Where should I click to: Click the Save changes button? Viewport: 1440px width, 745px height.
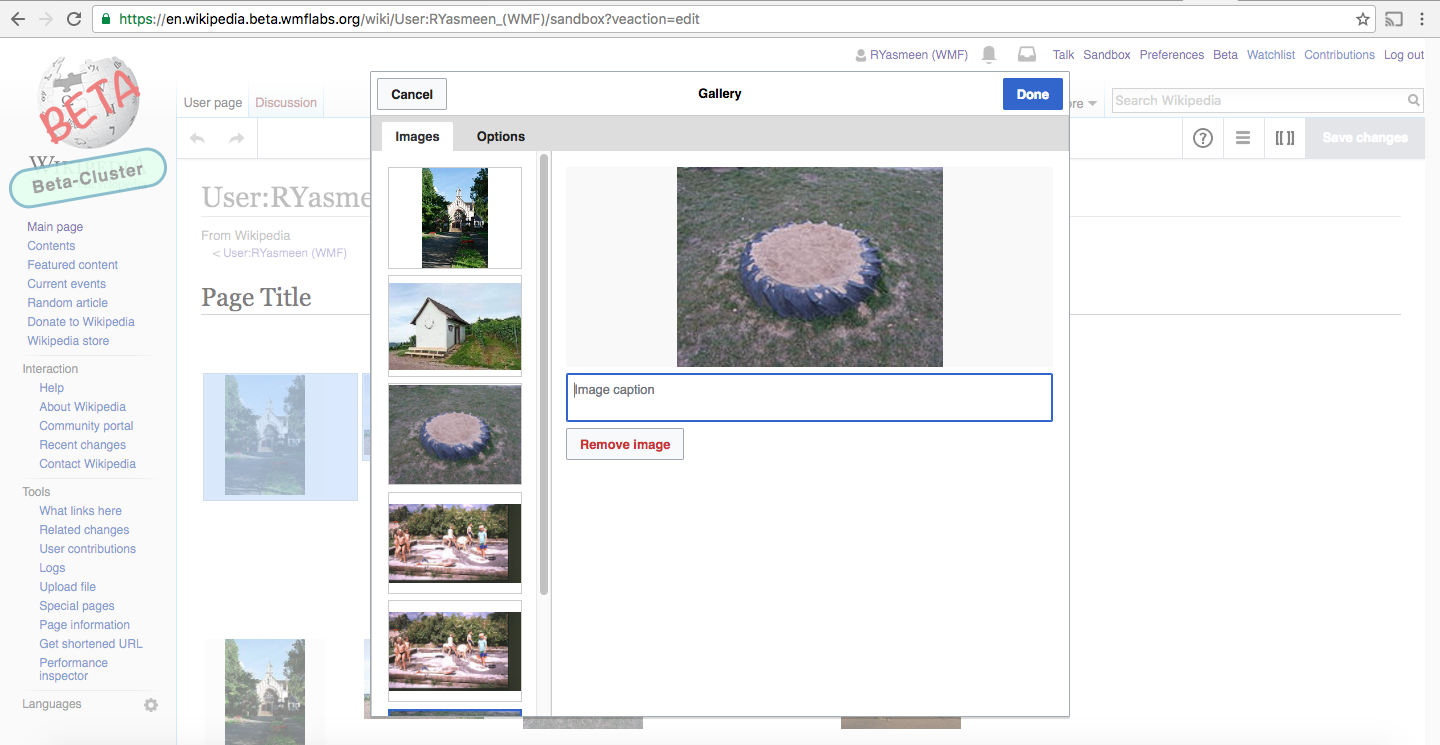(x=1365, y=137)
